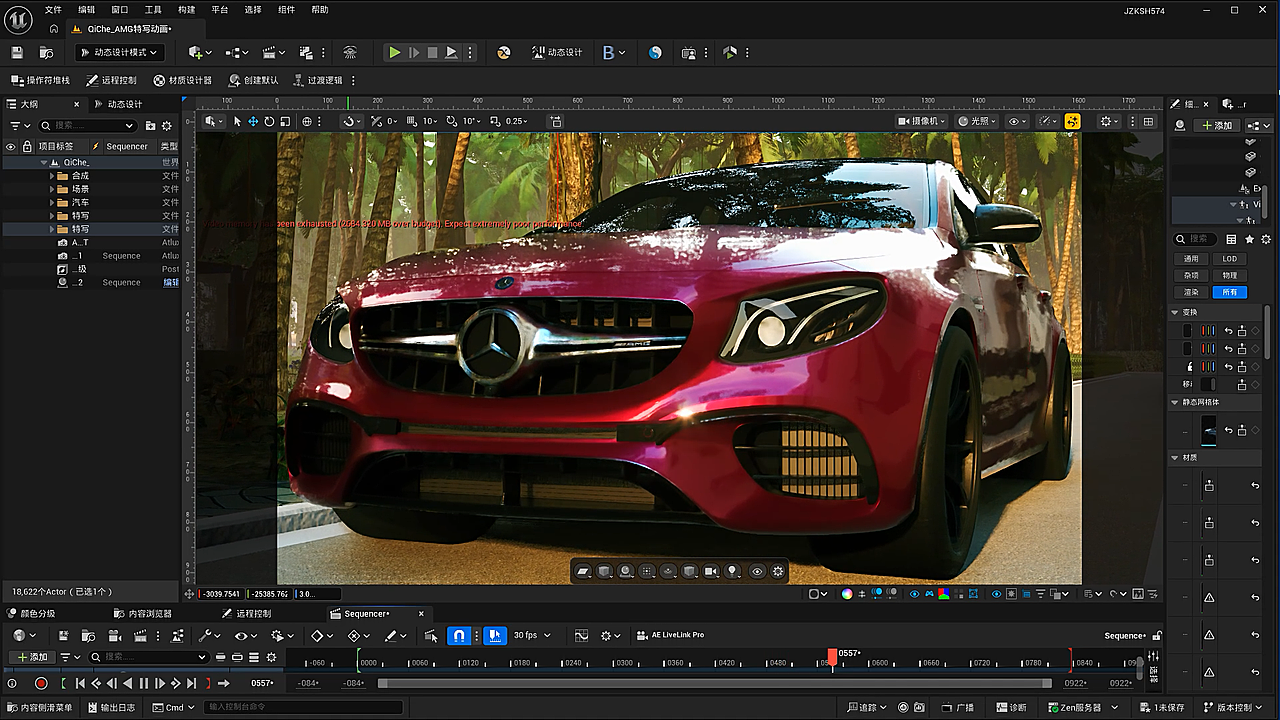Click the favorites star in Details panel
This screenshot has width=1280, height=720.
(1249, 239)
